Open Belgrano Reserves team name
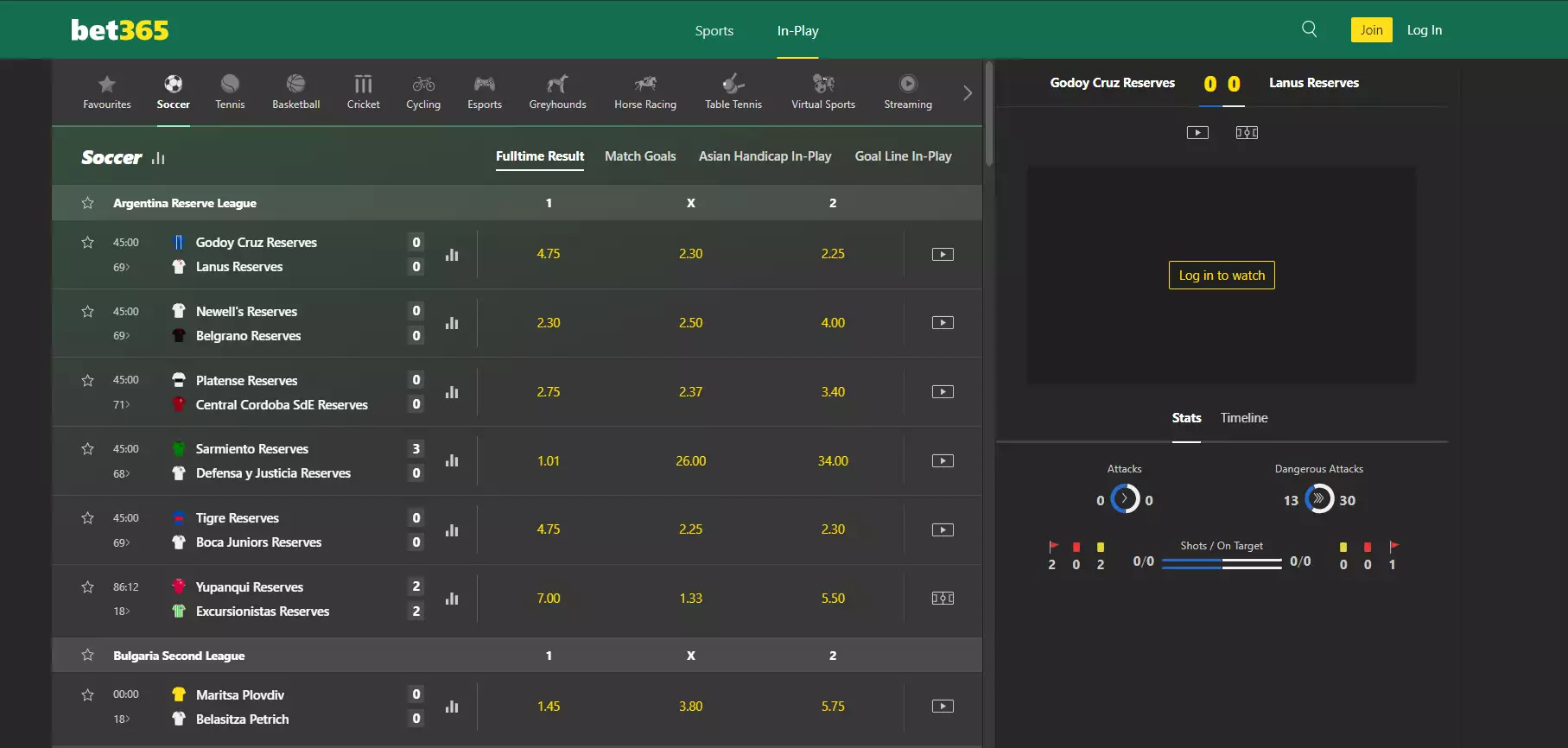This screenshot has width=1568, height=748. (x=248, y=335)
